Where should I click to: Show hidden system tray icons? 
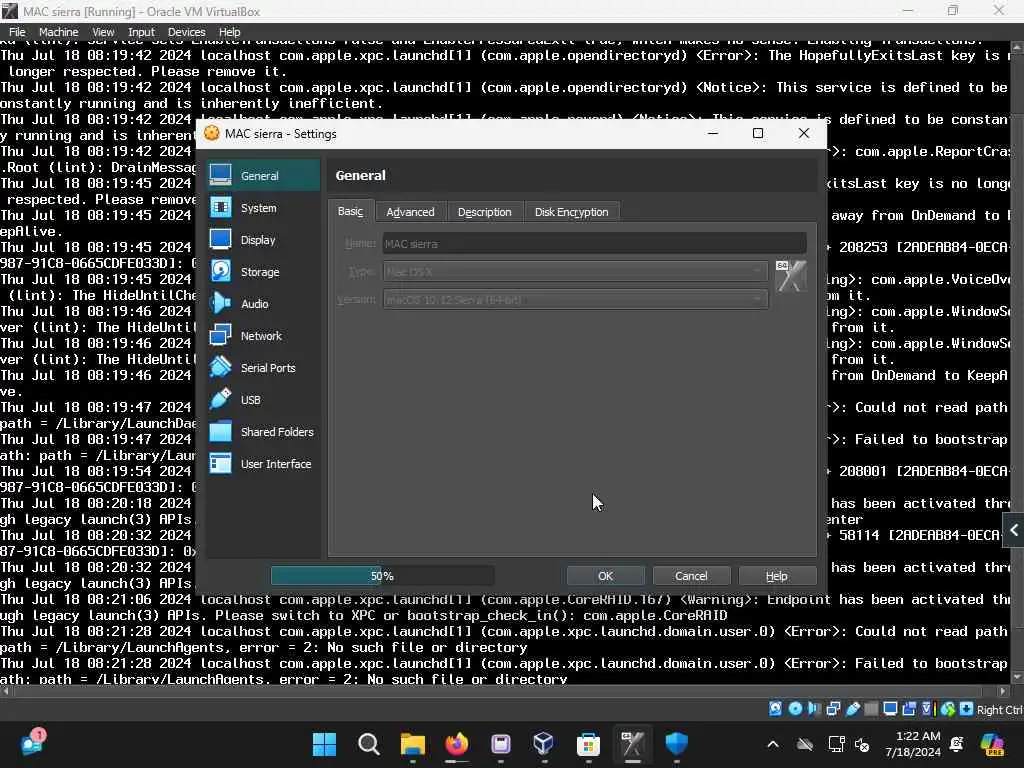point(773,744)
